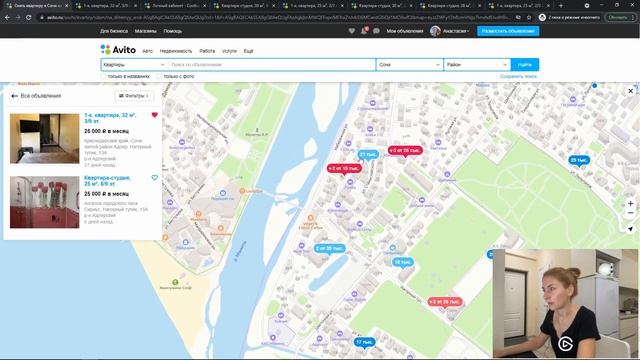640x360 pixels.
Task: Reload the page in browser
Action: 28,18
